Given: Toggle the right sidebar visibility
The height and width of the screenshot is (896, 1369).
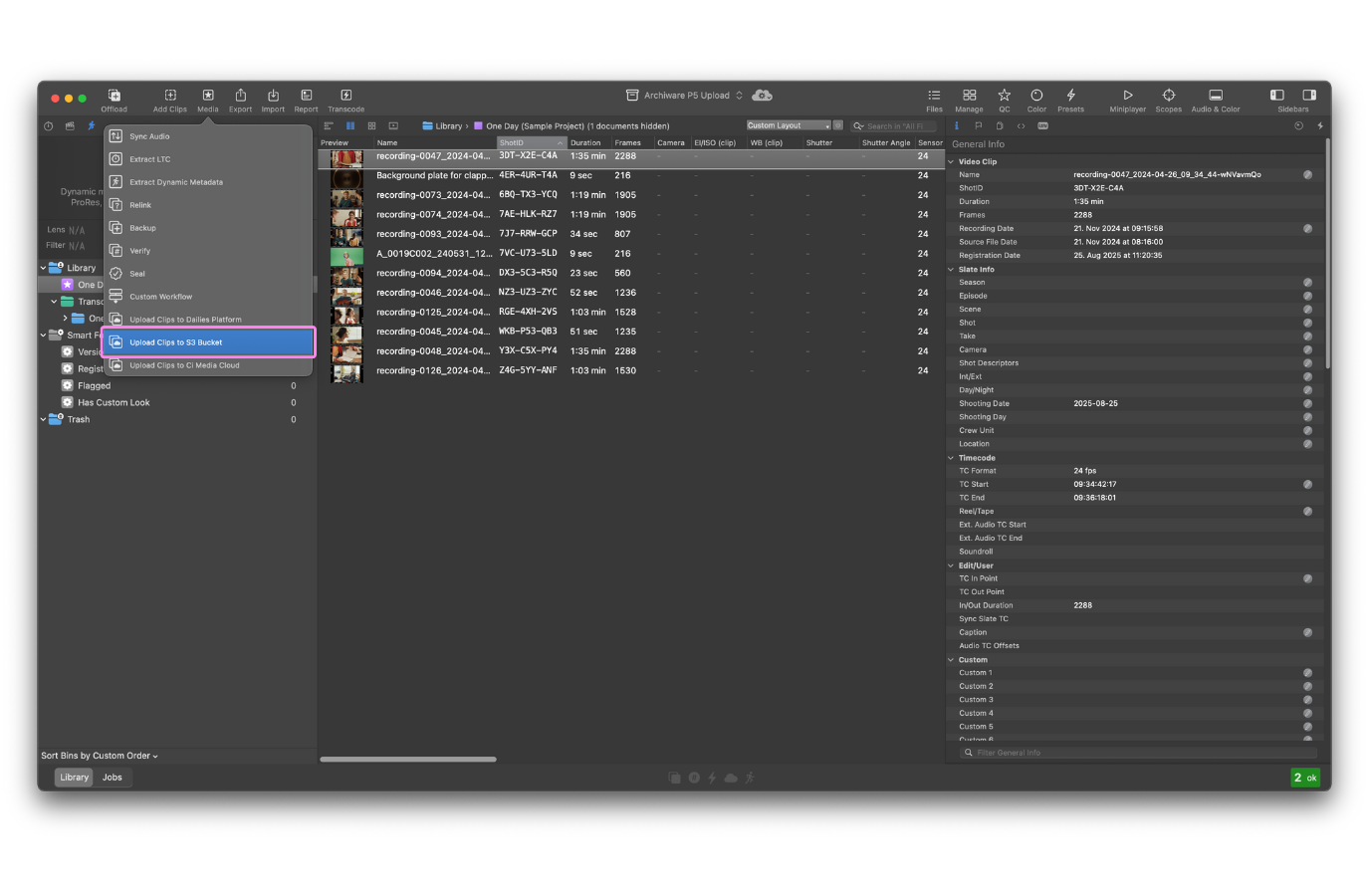Looking at the screenshot, I should (x=1309, y=96).
